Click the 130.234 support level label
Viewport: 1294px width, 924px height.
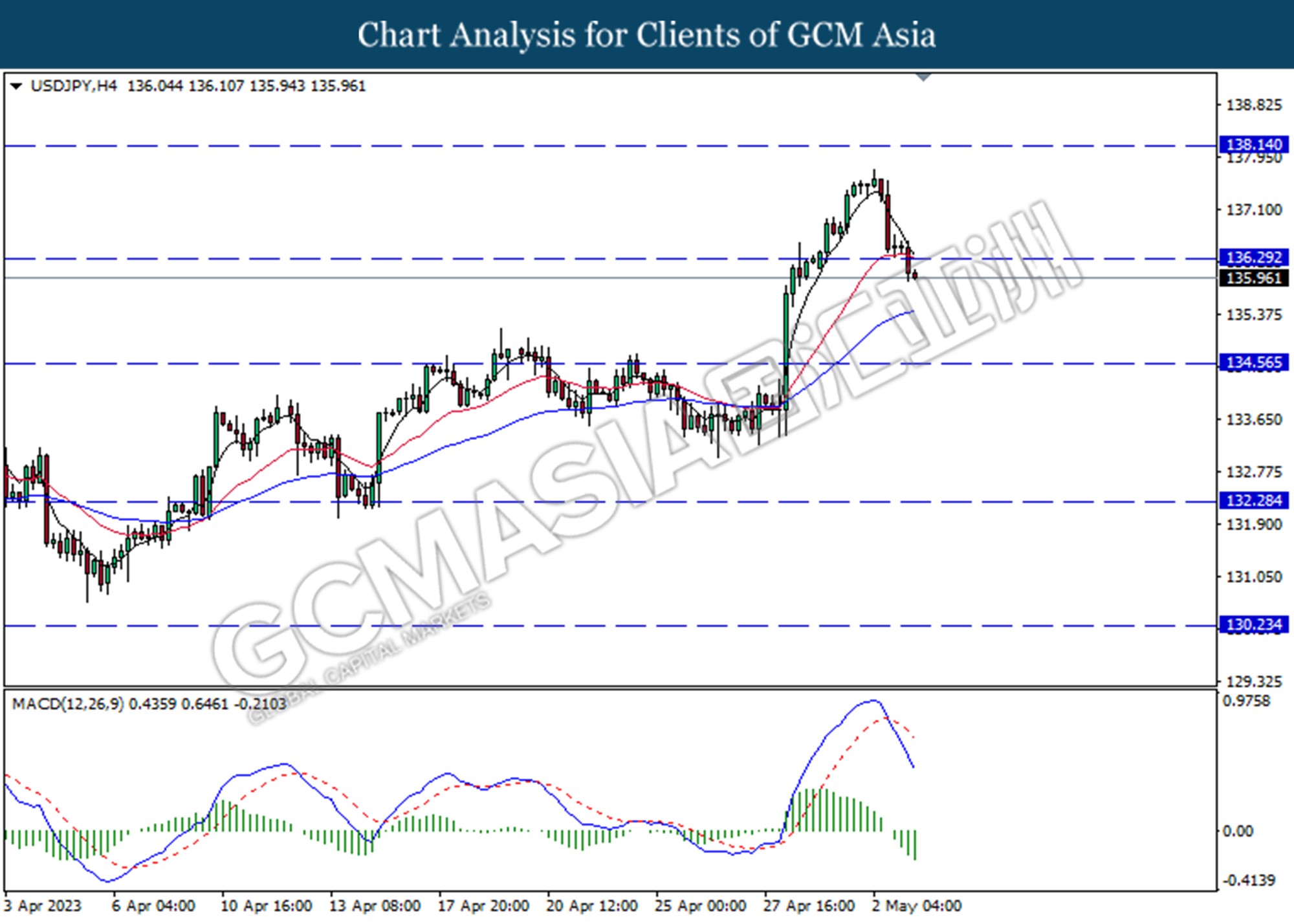coord(1254,624)
